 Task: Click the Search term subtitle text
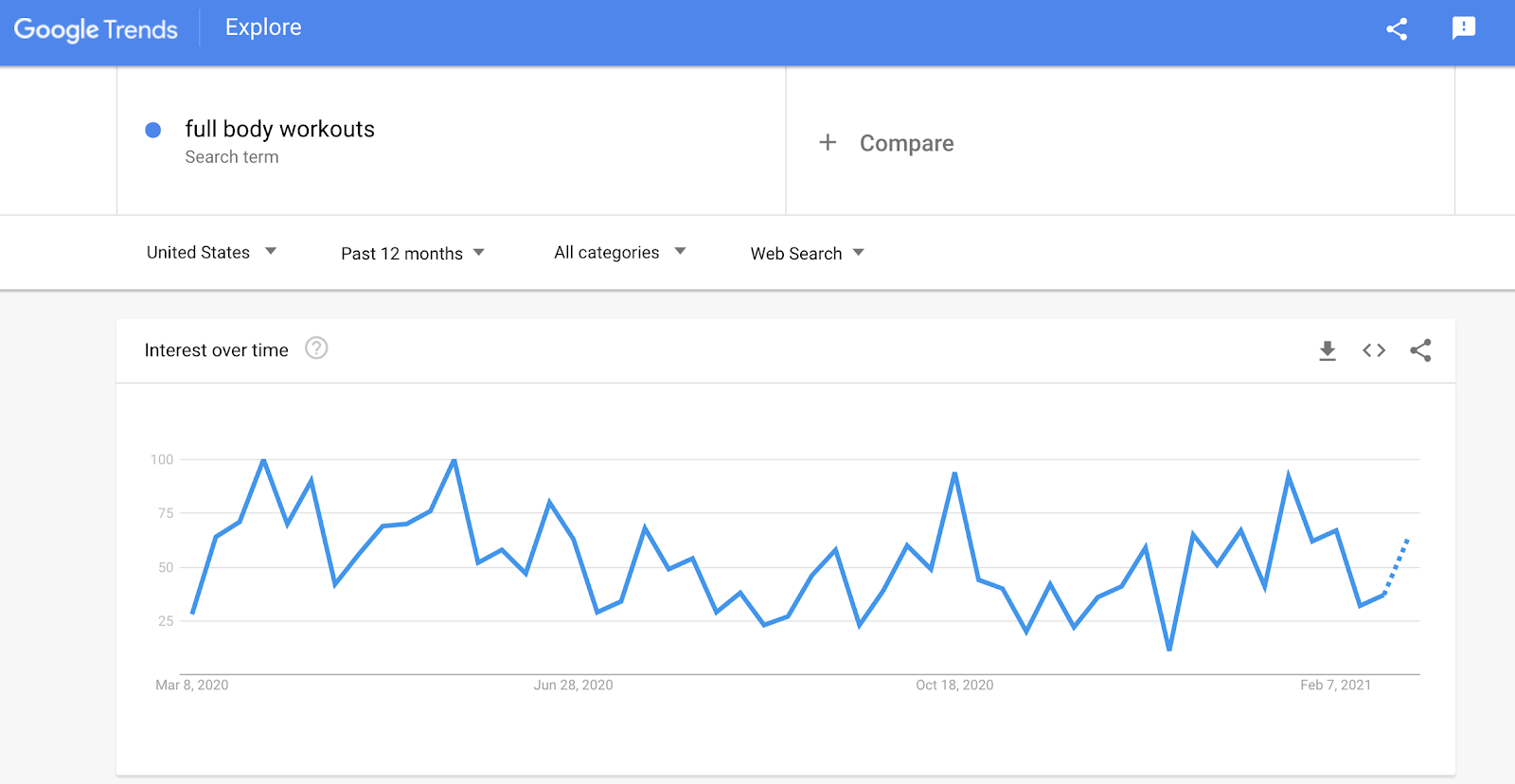(232, 157)
